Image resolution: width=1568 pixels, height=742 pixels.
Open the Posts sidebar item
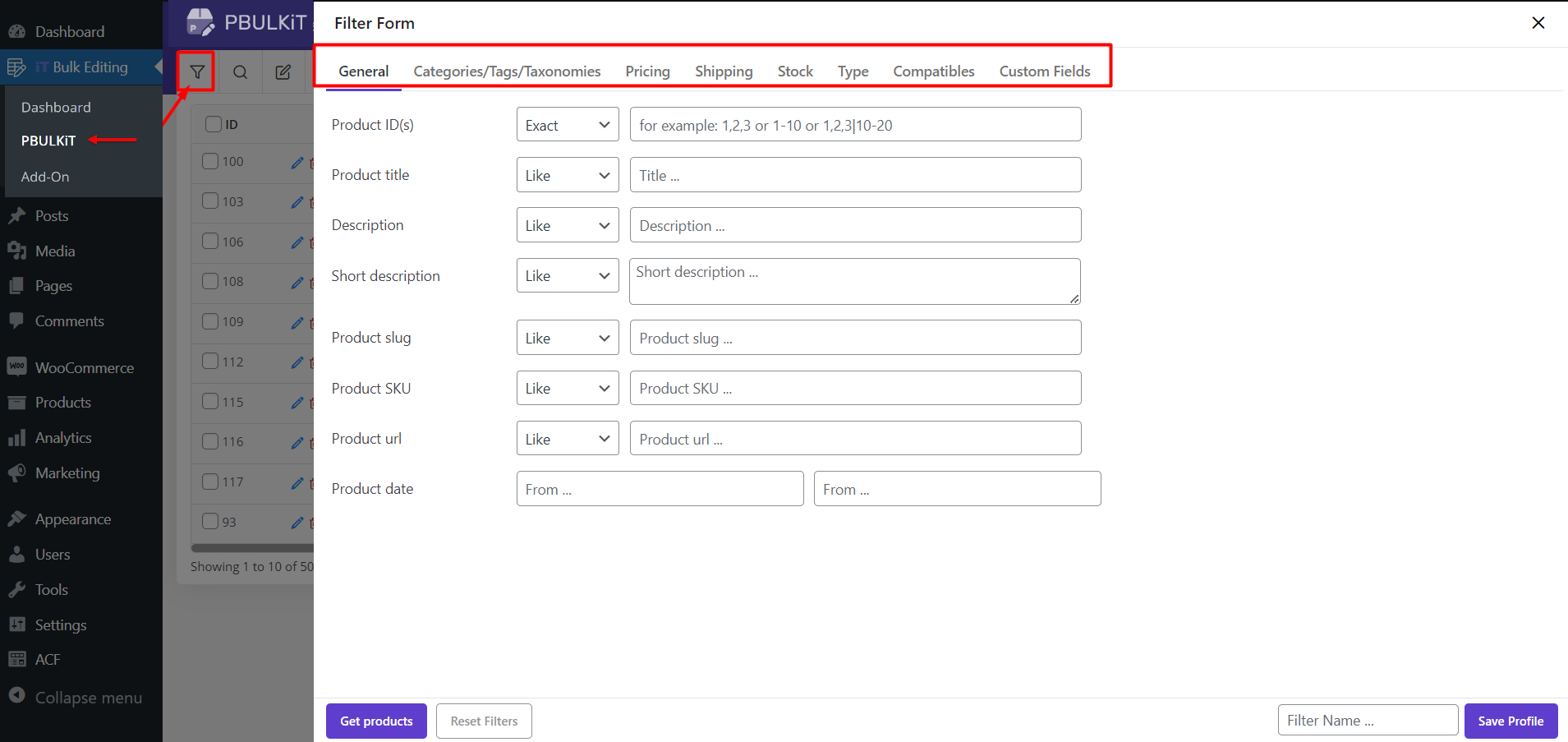(x=52, y=216)
